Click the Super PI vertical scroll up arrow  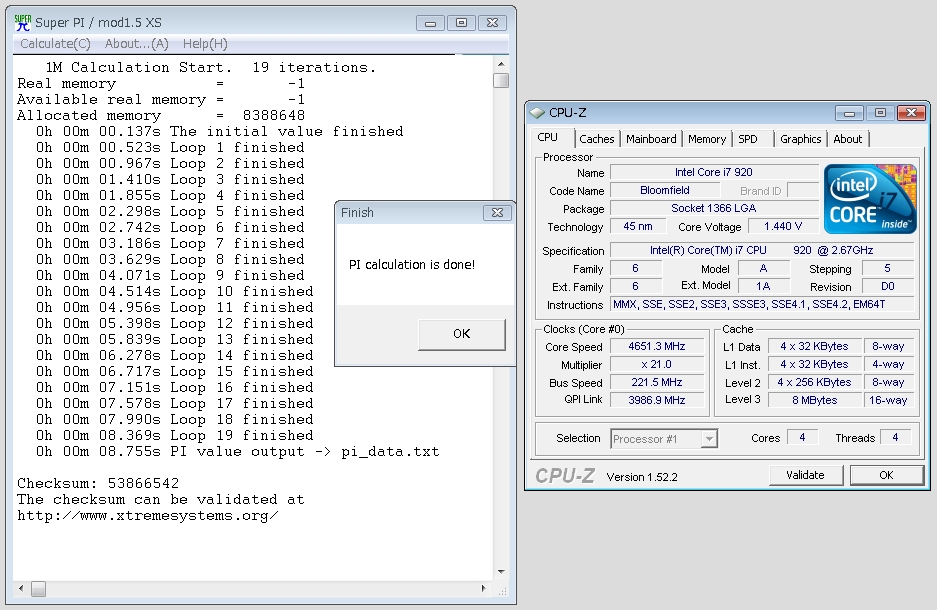[501, 64]
